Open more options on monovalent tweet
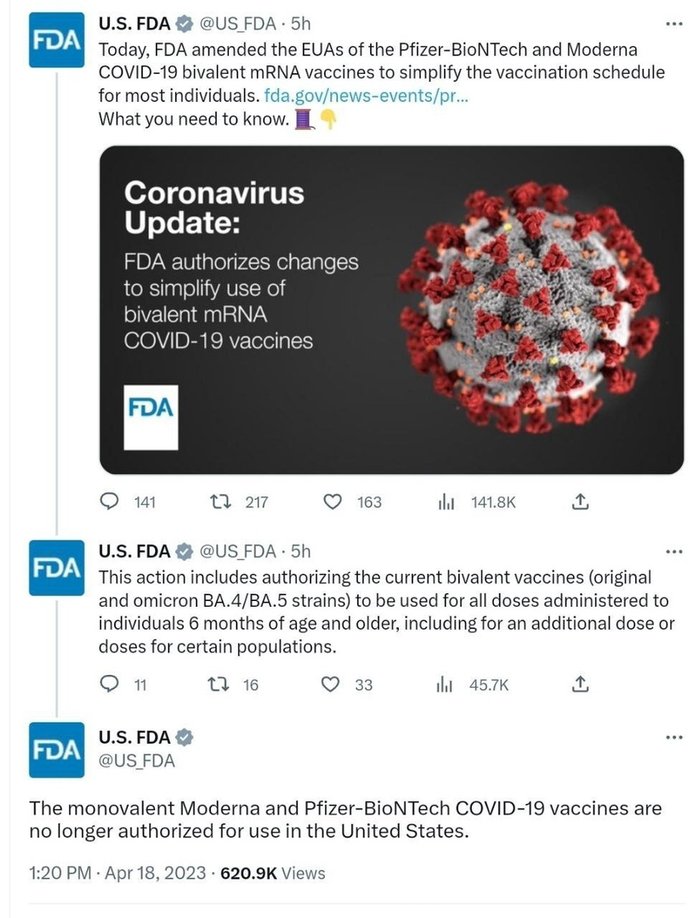 pyautogui.click(x=674, y=738)
